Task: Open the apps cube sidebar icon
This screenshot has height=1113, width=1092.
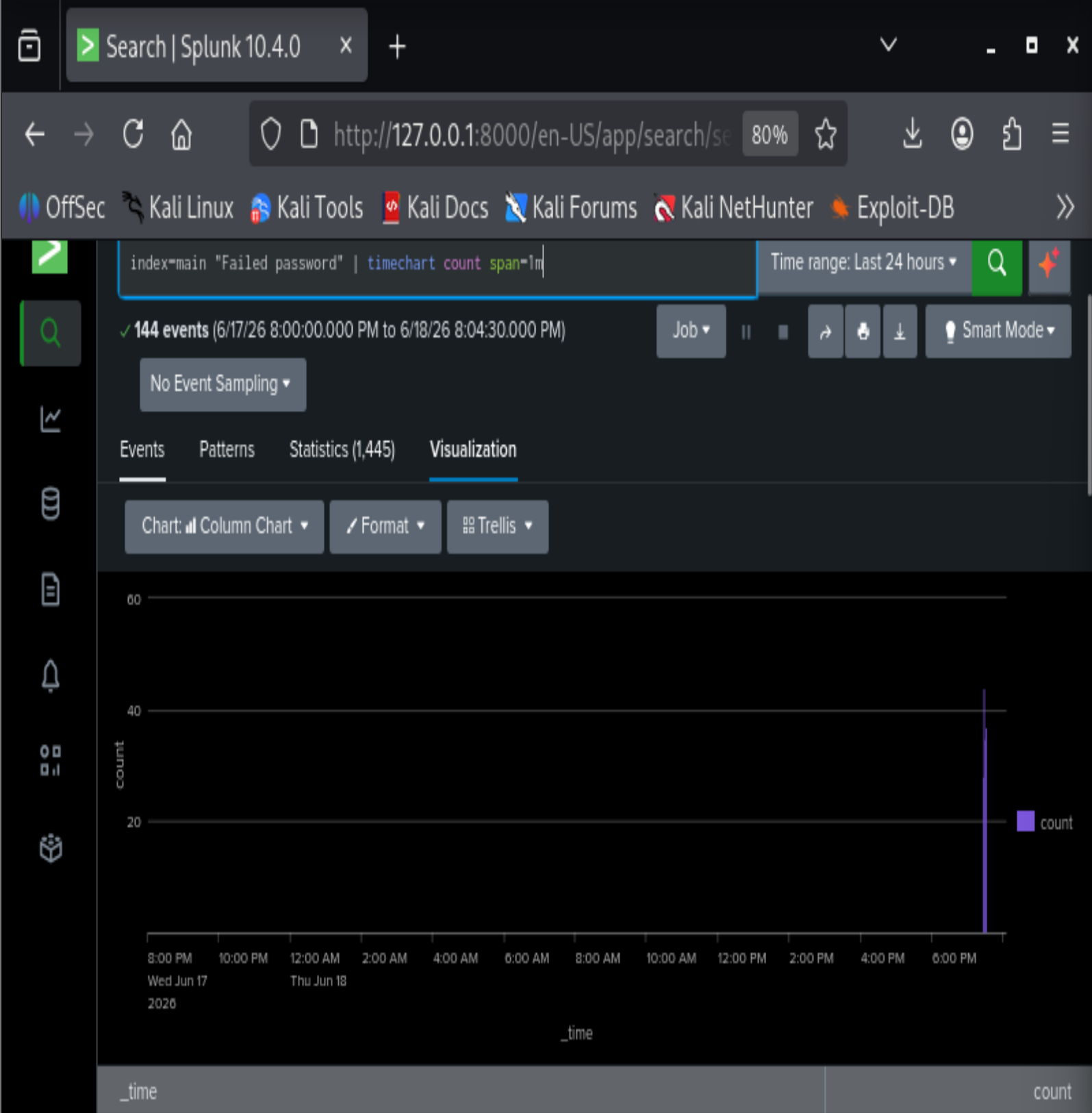Action: pos(51,847)
